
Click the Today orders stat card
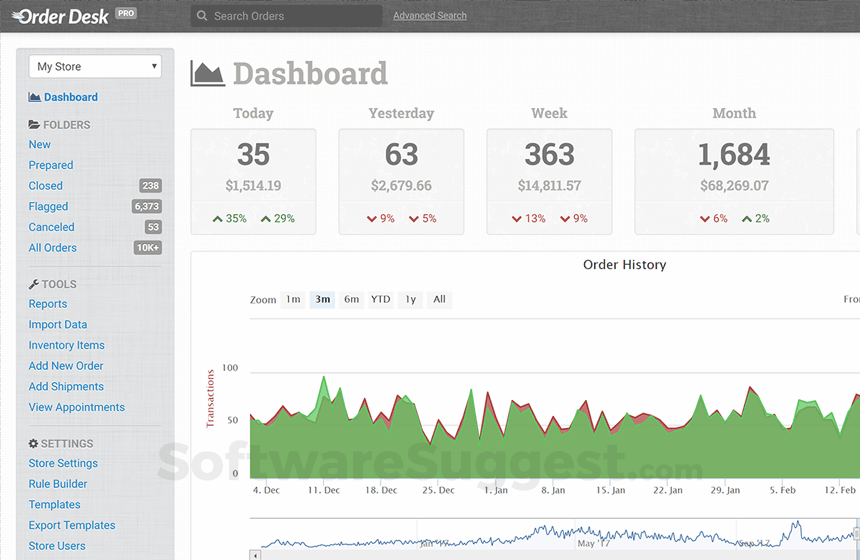click(253, 181)
